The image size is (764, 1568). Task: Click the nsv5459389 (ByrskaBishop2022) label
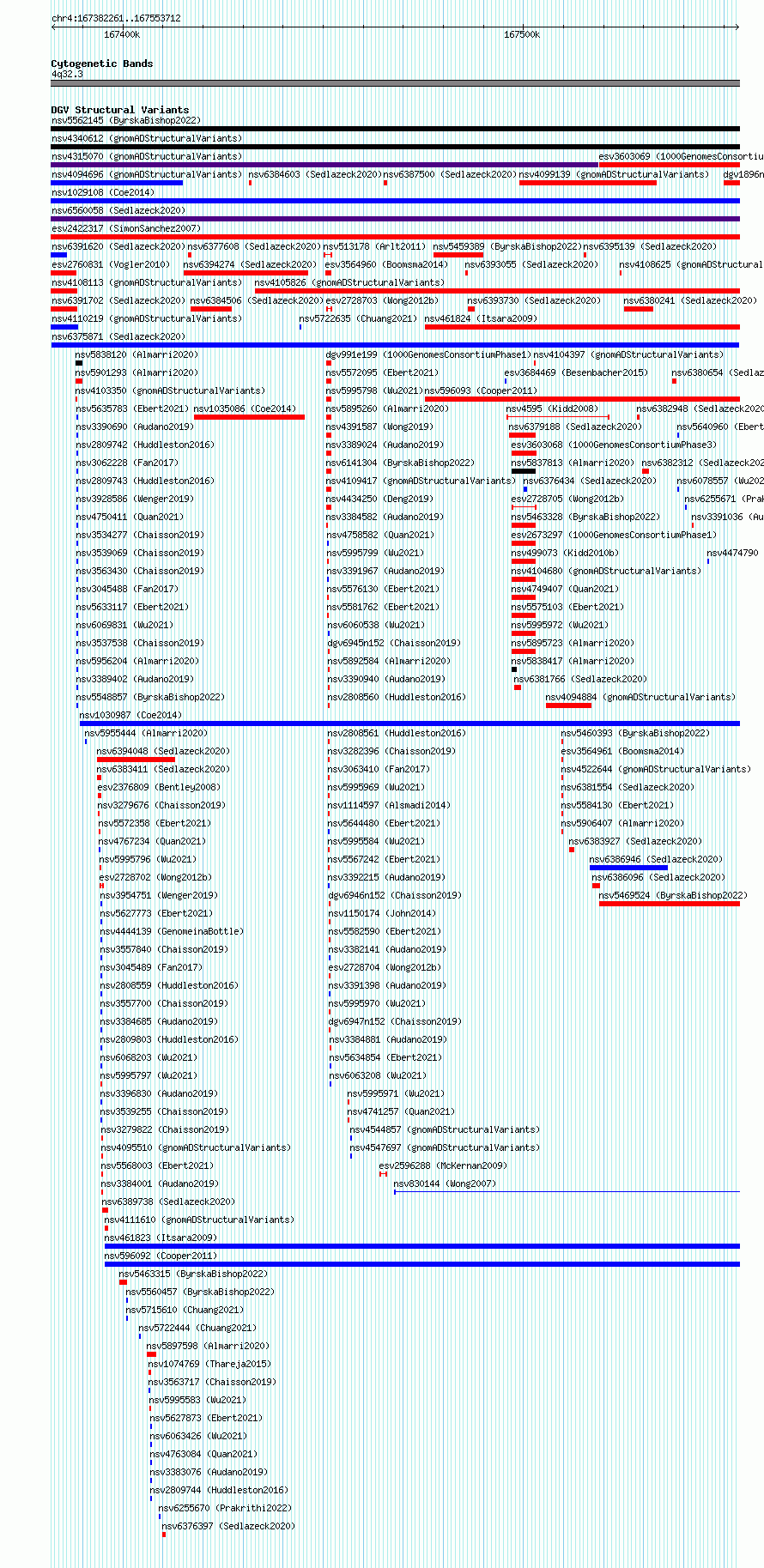tap(507, 246)
